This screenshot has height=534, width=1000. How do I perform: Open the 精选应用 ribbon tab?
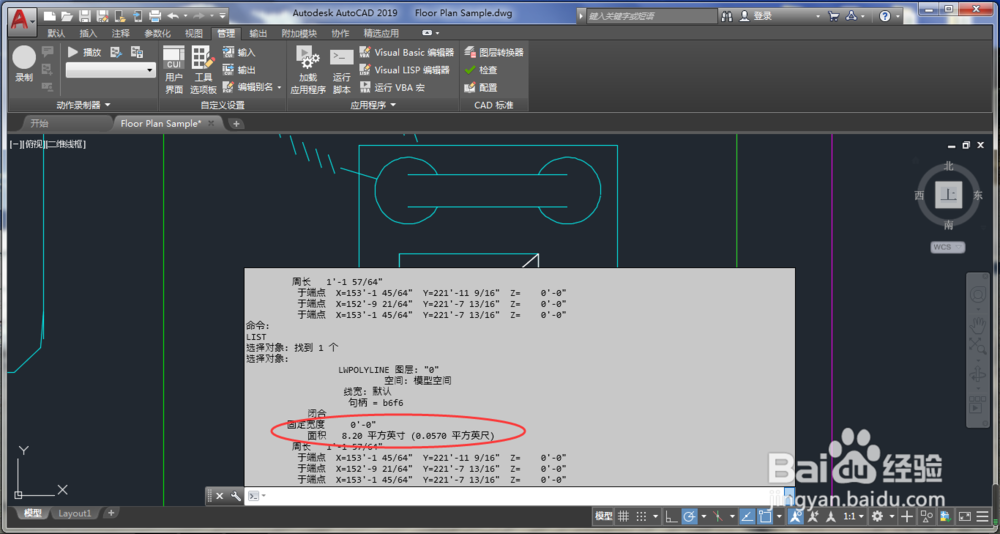pyautogui.click(x=381, y=33)
